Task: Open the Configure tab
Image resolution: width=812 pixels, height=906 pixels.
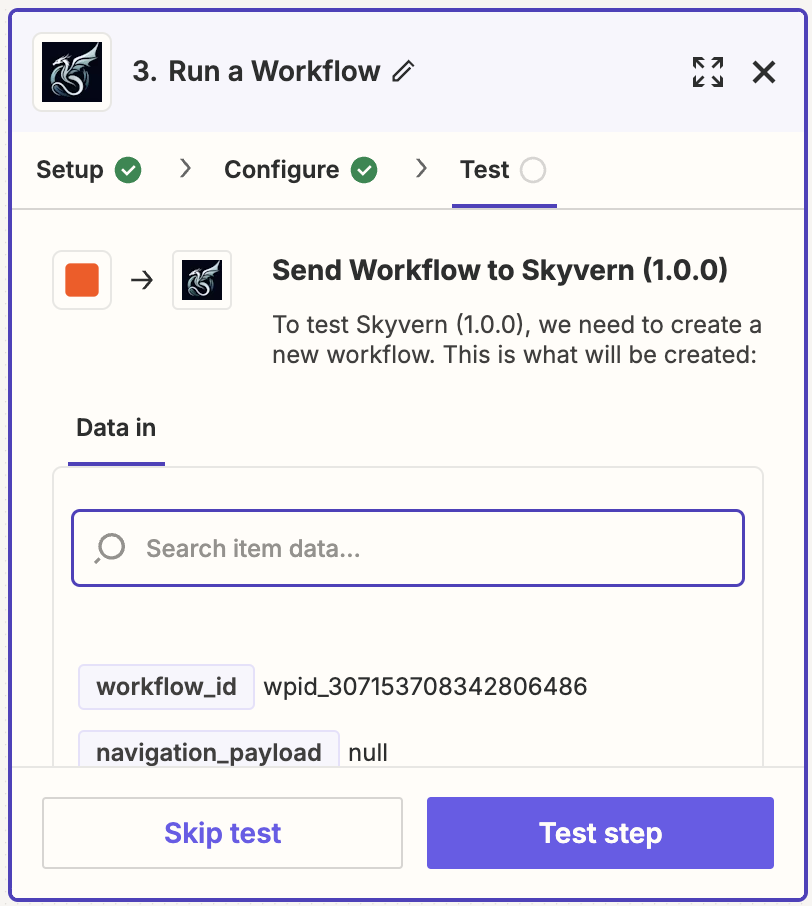Action: tap(282, 170)
